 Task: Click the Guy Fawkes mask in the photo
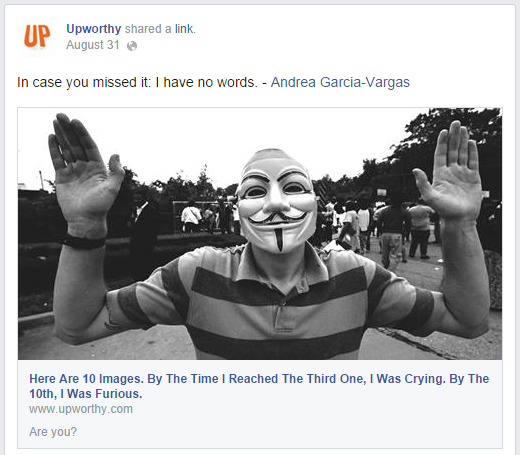277,200
